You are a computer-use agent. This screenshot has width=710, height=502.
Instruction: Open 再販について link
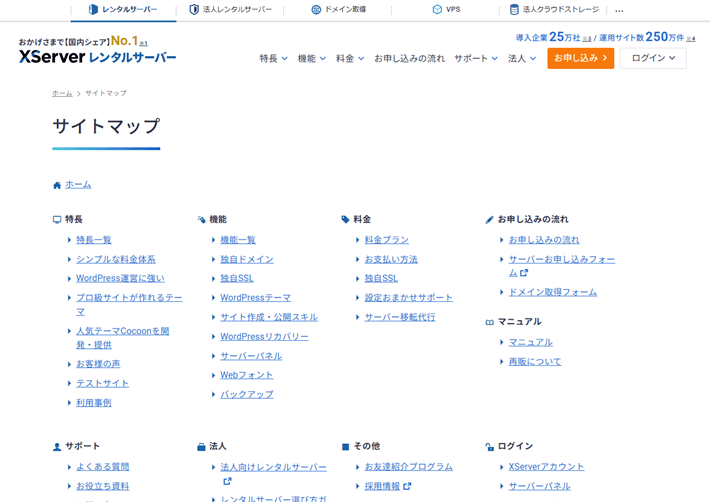pos(535,362)
